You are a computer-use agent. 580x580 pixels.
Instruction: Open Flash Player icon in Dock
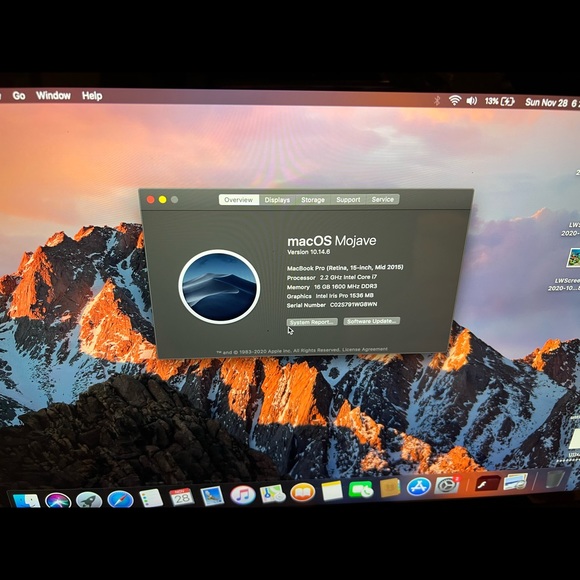[x=488, y=484]
